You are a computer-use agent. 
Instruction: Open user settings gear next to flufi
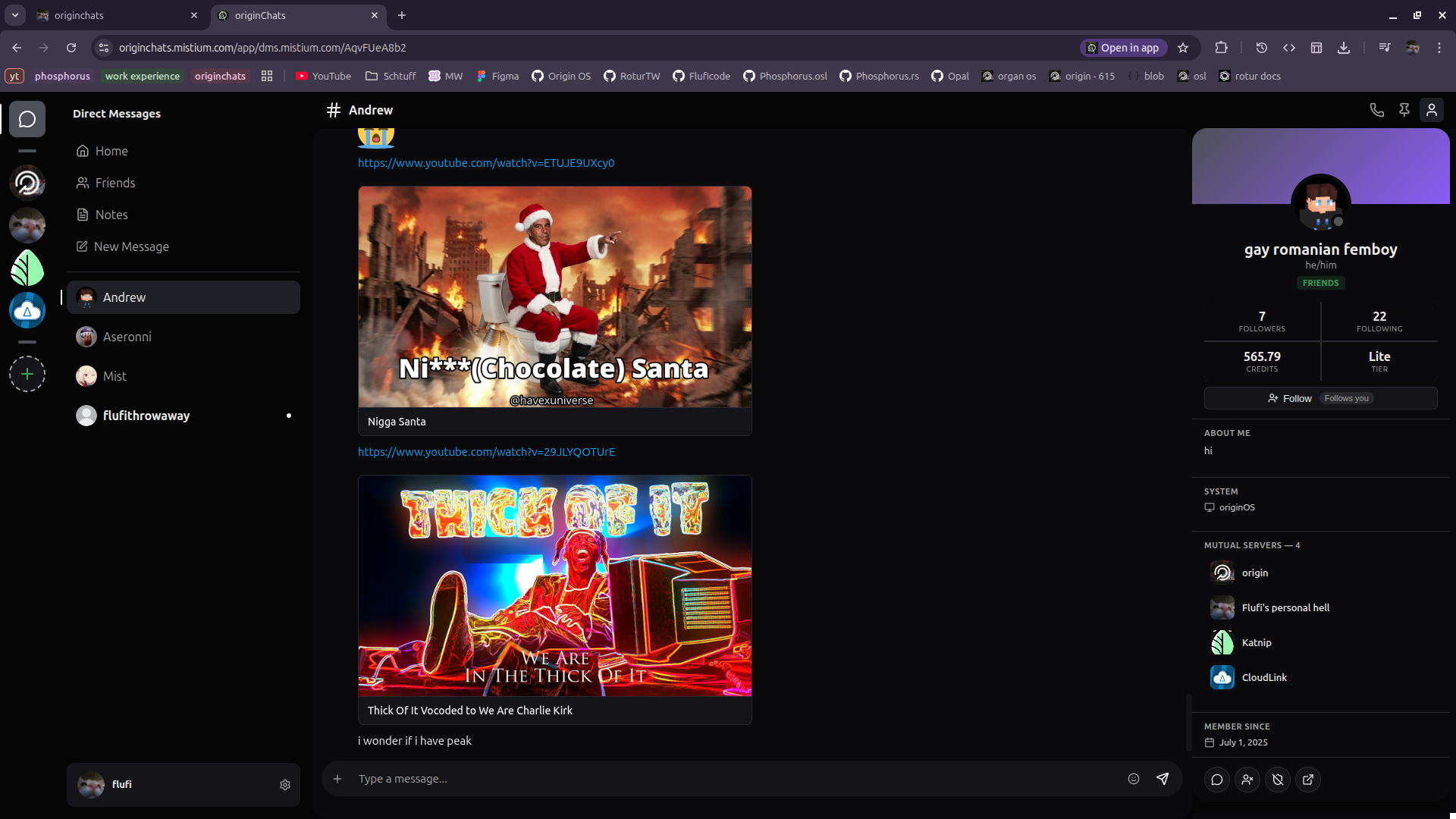[285, 785]
